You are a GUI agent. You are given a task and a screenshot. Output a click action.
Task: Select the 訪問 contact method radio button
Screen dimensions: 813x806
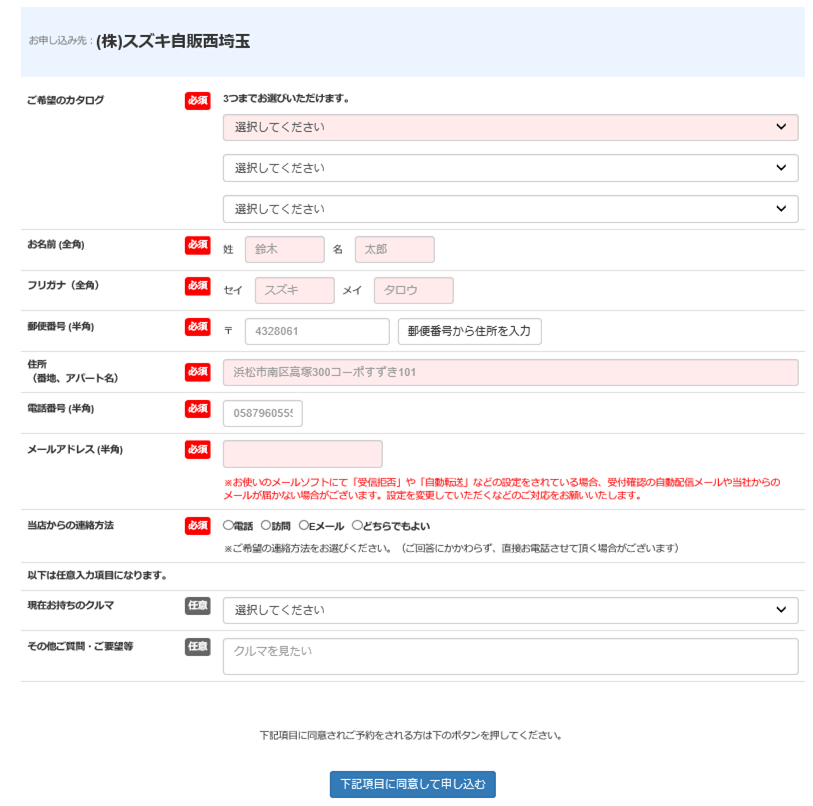pyautogui.click(x=265, y=525)
